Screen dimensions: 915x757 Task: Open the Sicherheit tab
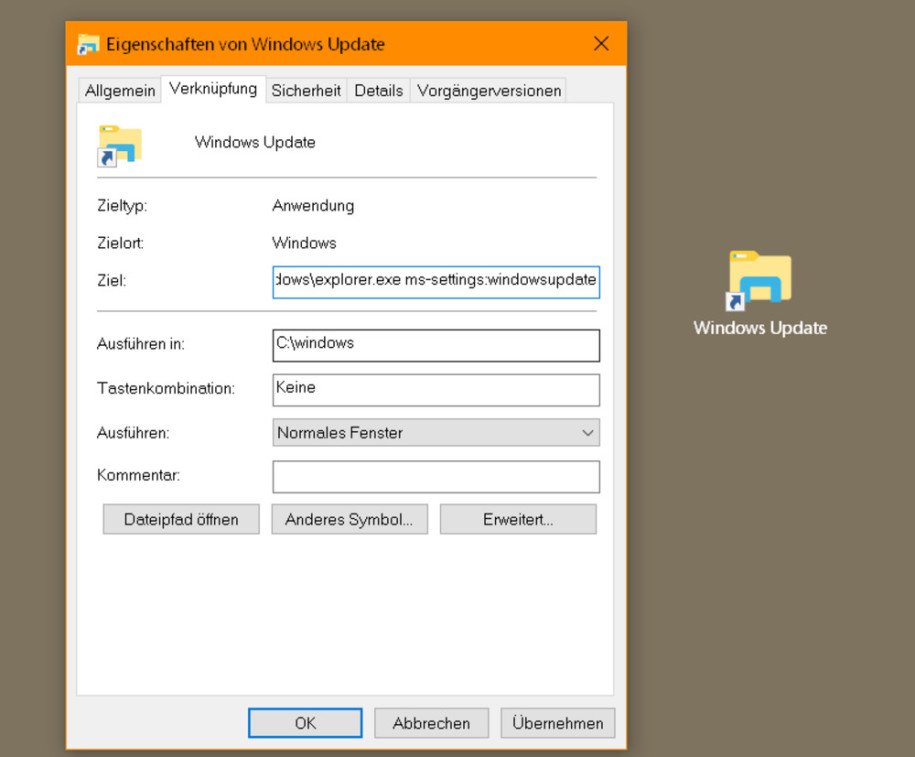coord(306,90)
